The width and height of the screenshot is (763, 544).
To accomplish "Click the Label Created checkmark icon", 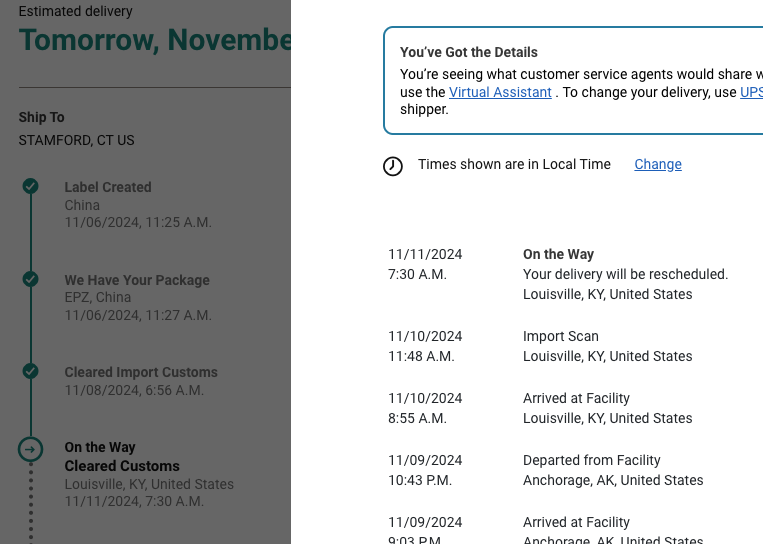I will click(x=30, y=186).
